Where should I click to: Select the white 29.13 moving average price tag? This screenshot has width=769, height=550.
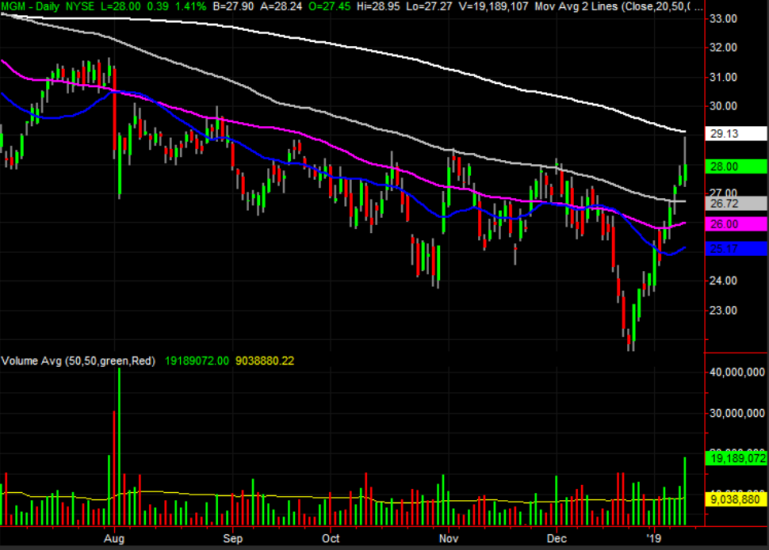(x=736, y=133)
